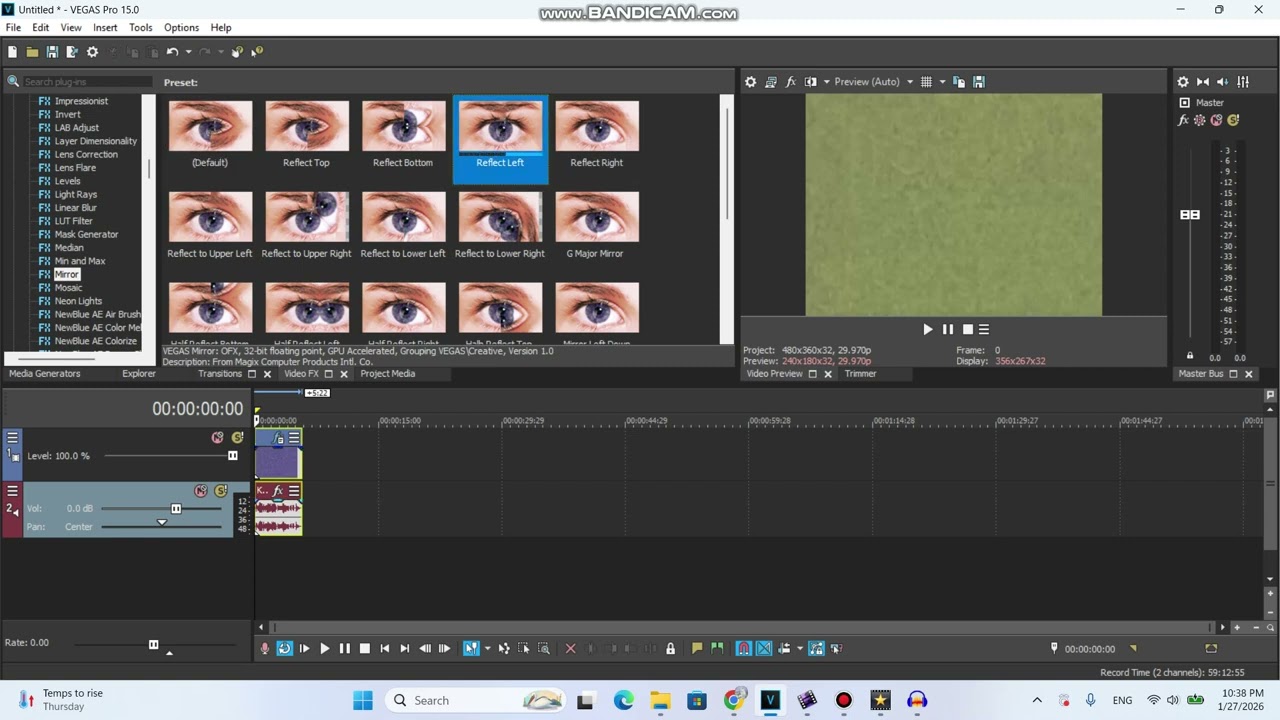Open split screen view dropdown arrow

(x=826, y=82)
